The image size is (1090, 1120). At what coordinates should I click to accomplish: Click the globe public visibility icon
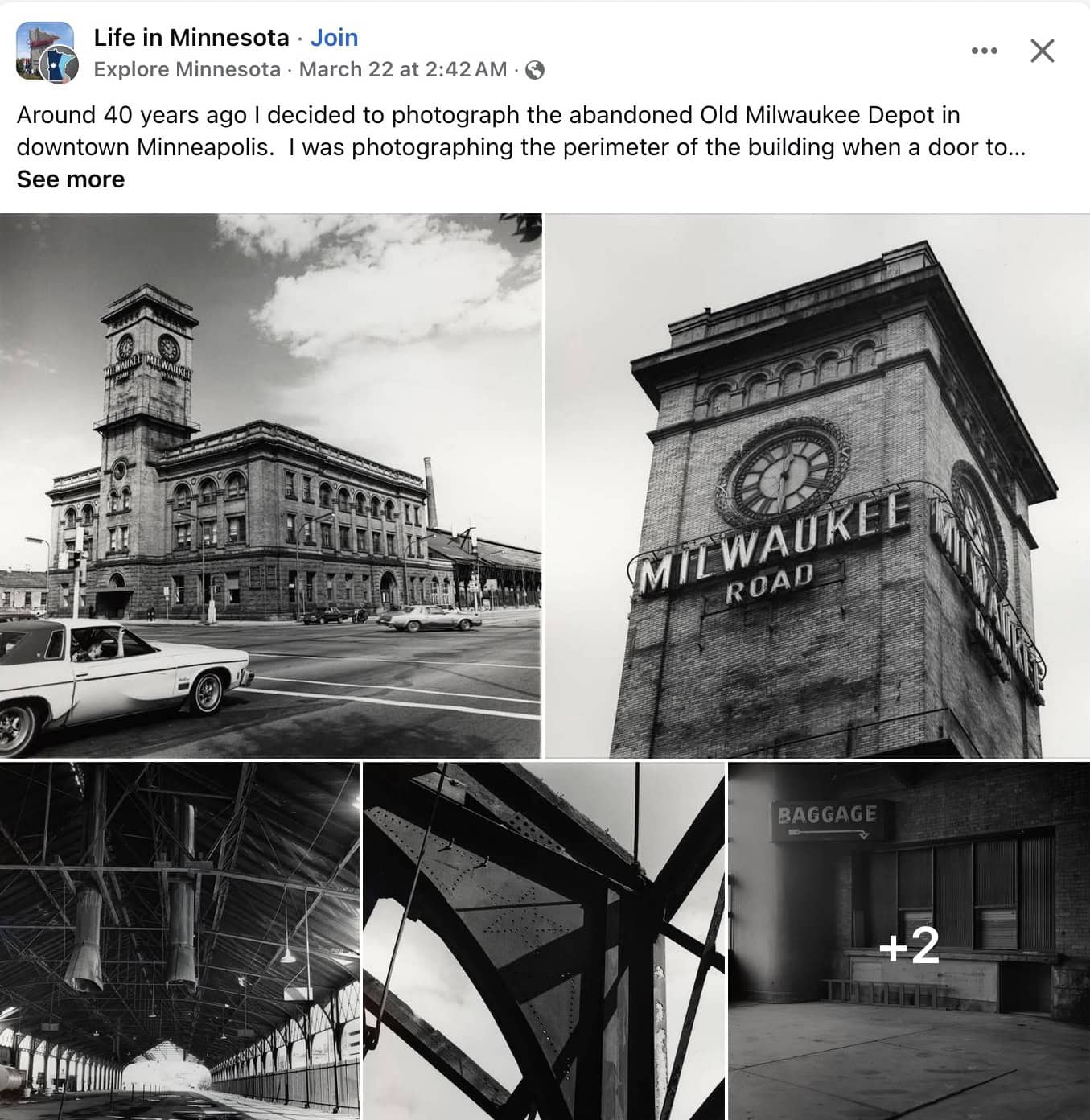(x=534, y=70)
